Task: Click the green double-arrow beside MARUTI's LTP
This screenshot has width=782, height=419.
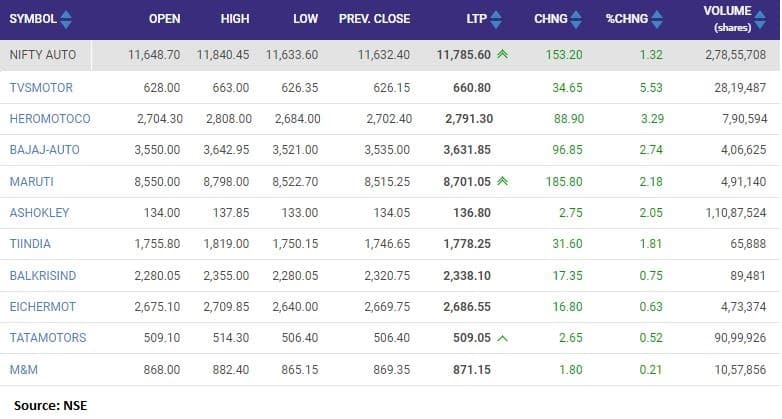Action: pos(501,181)
